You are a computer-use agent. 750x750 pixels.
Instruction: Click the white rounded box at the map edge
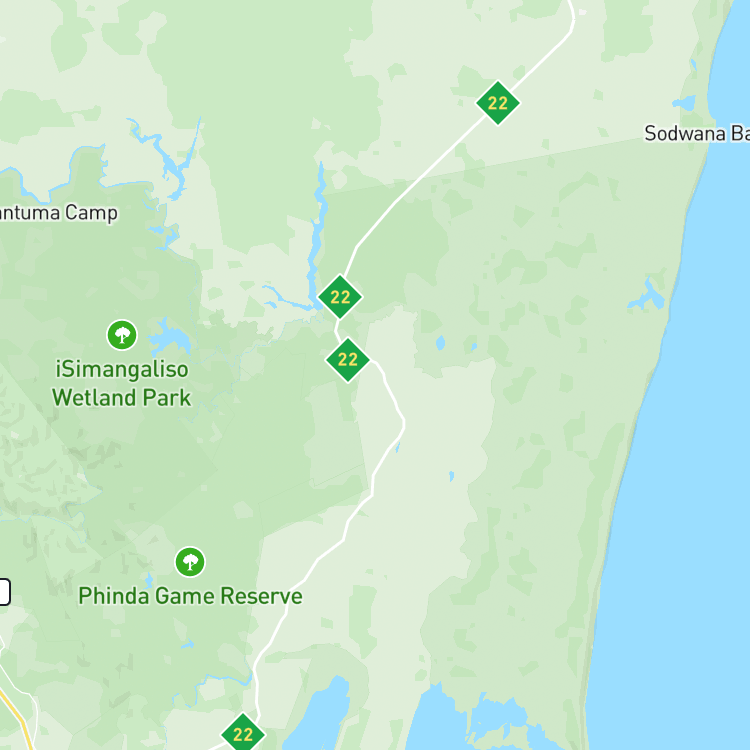[x=4, y=592]
